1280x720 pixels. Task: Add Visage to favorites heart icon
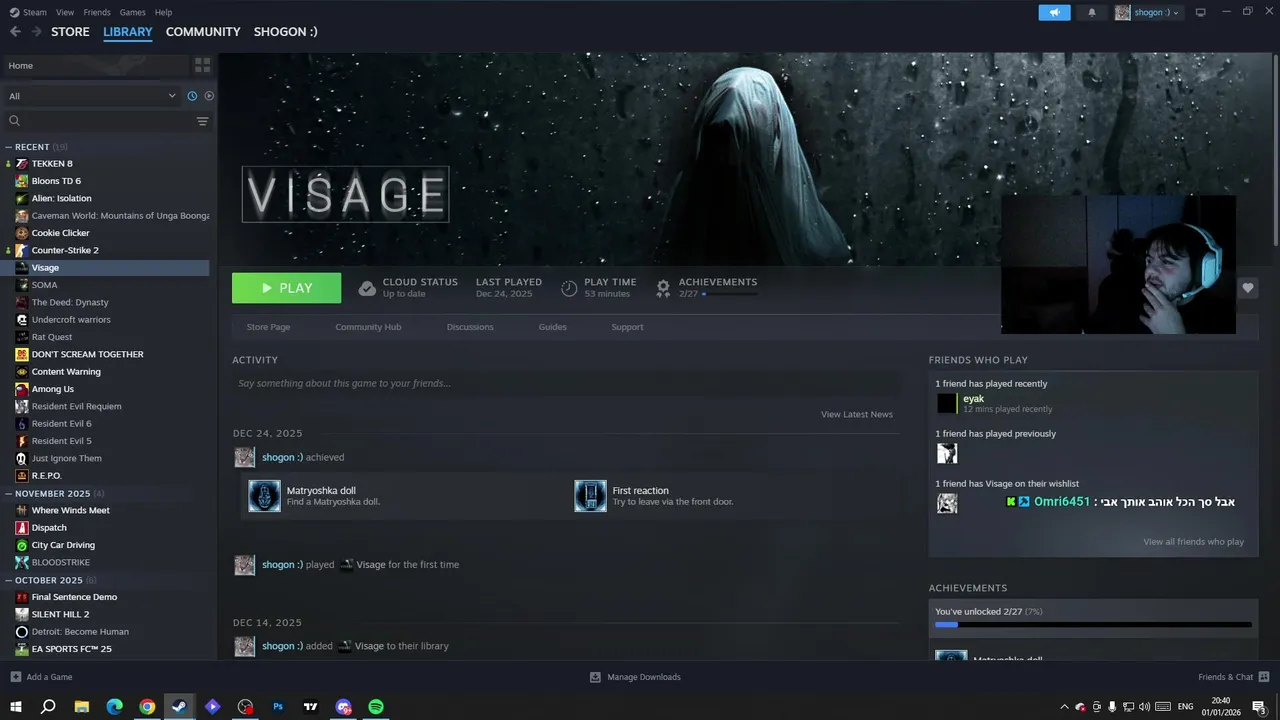click(x=1248, y=288)
